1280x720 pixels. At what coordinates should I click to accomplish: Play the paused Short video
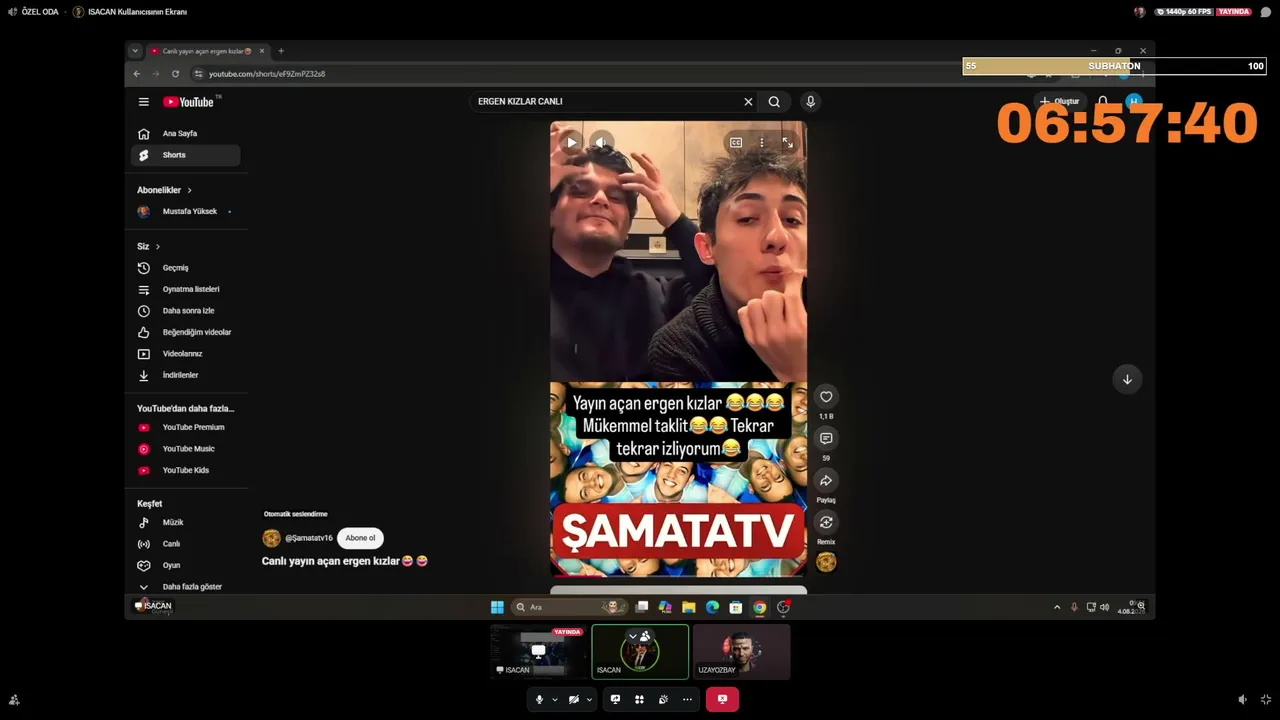[571, 142]
